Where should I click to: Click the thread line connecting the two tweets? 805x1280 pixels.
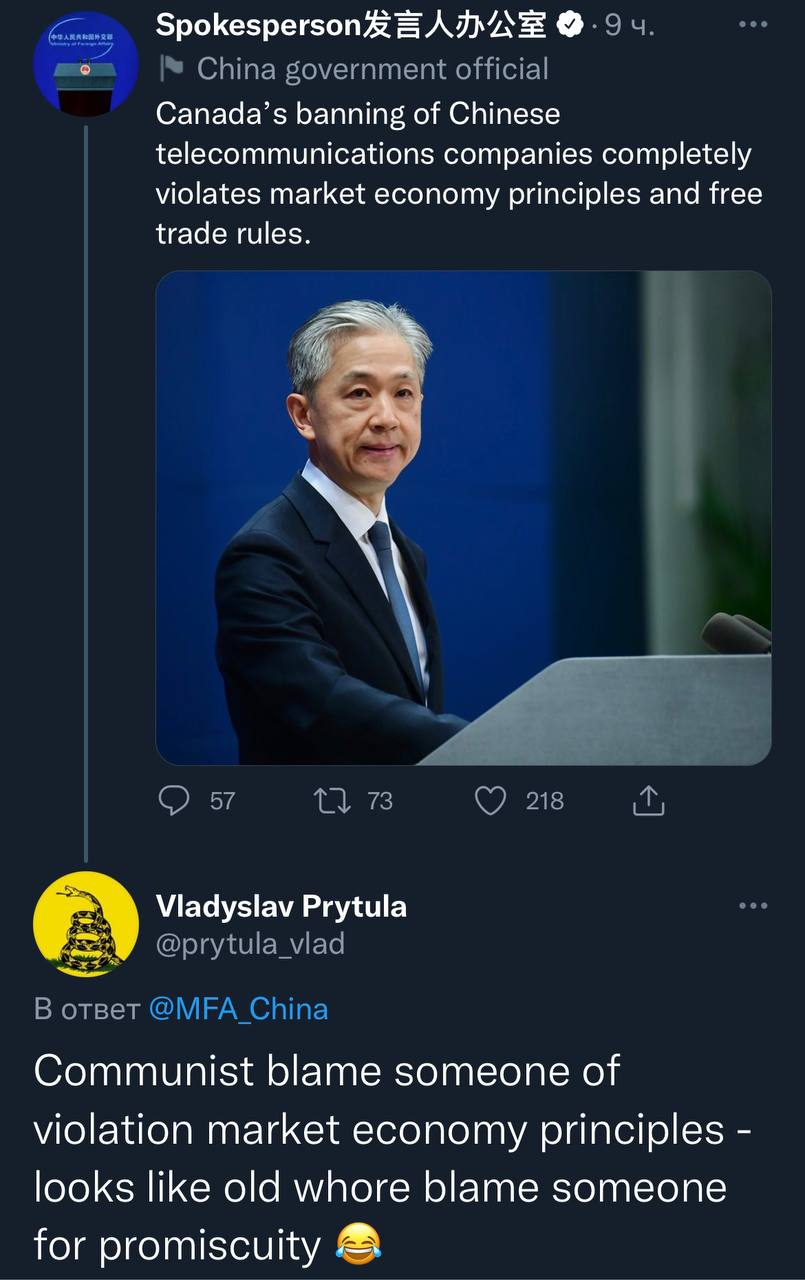point(85,490)
